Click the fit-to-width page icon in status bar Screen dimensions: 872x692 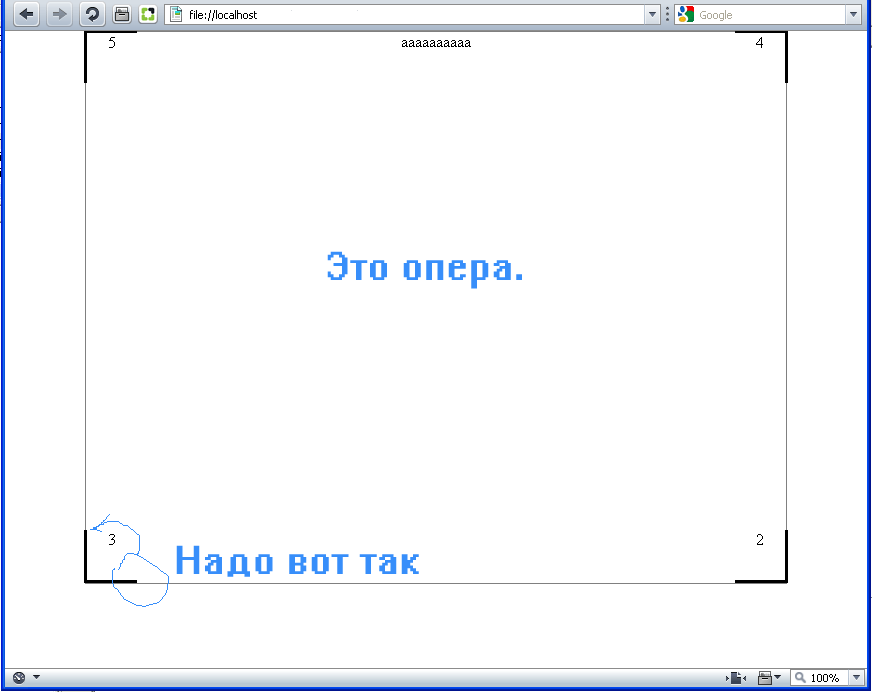point(736,678)
